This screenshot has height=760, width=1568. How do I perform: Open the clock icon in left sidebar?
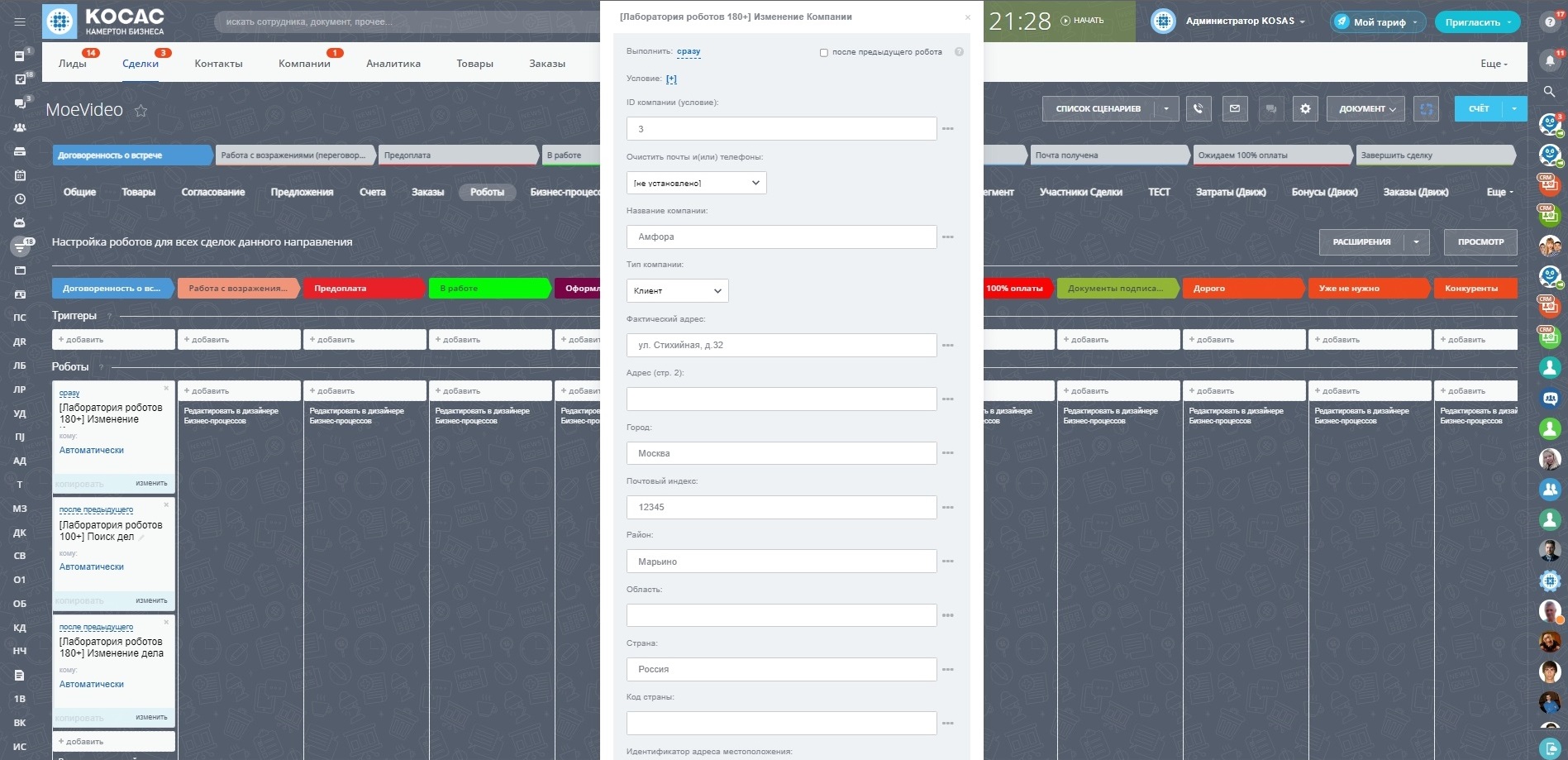[x=20, y=199]
